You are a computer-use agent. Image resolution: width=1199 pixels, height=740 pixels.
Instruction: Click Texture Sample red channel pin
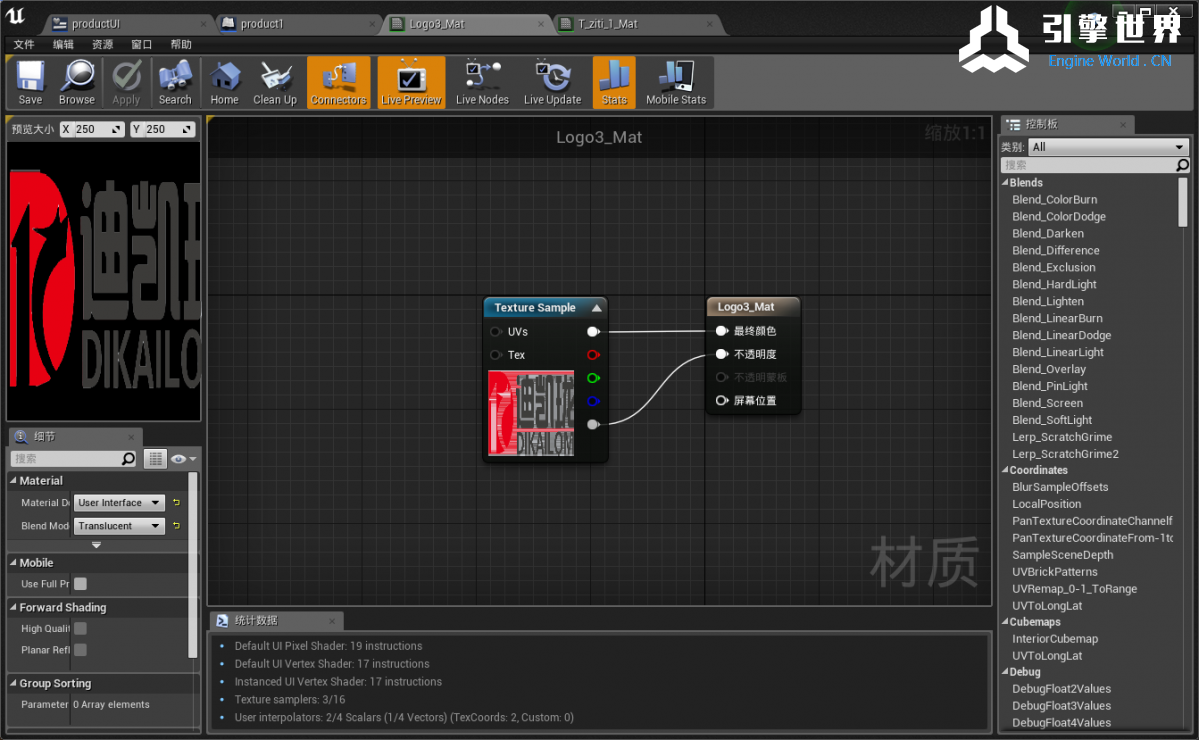tap(593, 355)
